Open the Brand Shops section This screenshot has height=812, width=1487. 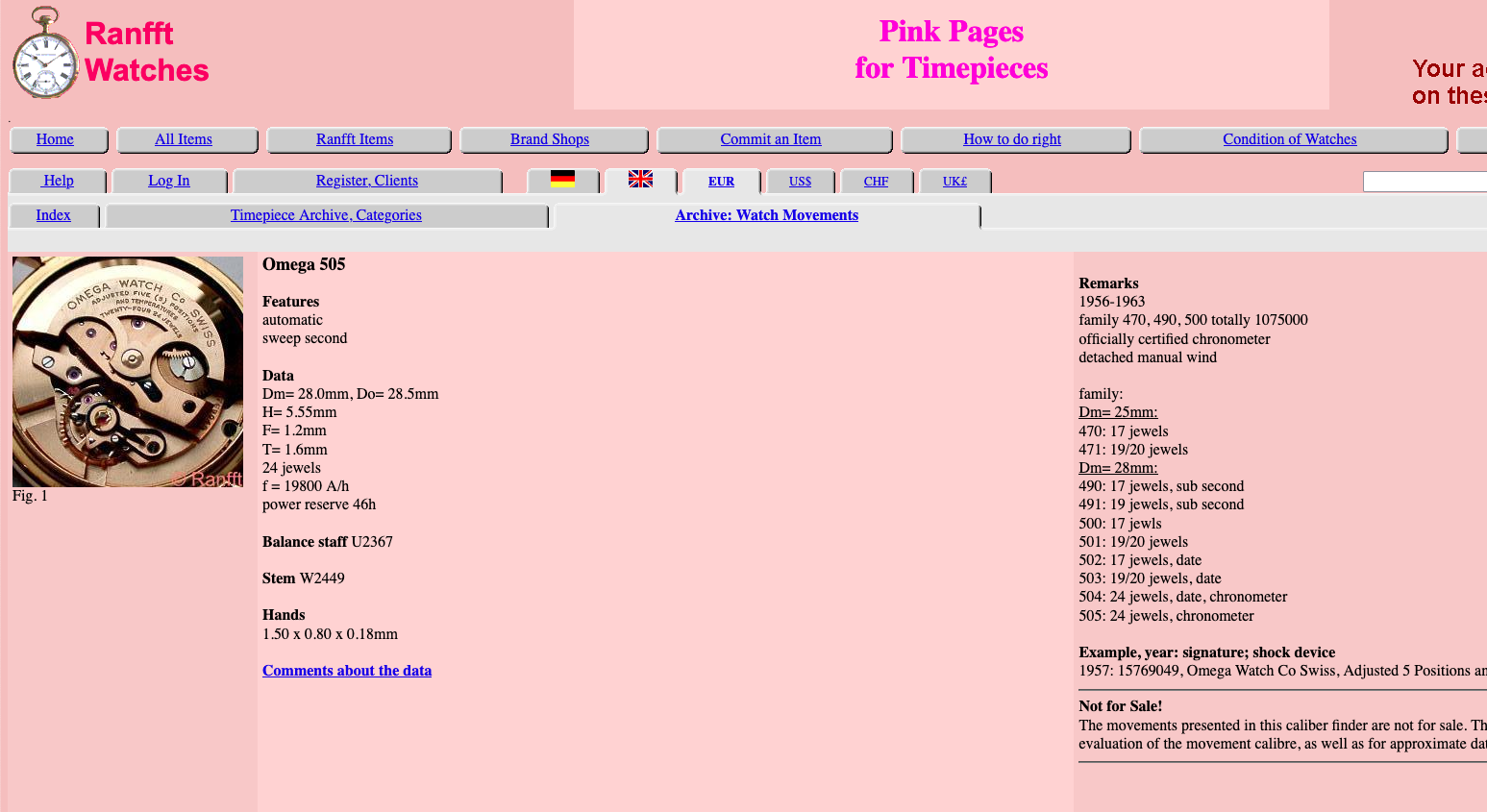tap(550, 139)
